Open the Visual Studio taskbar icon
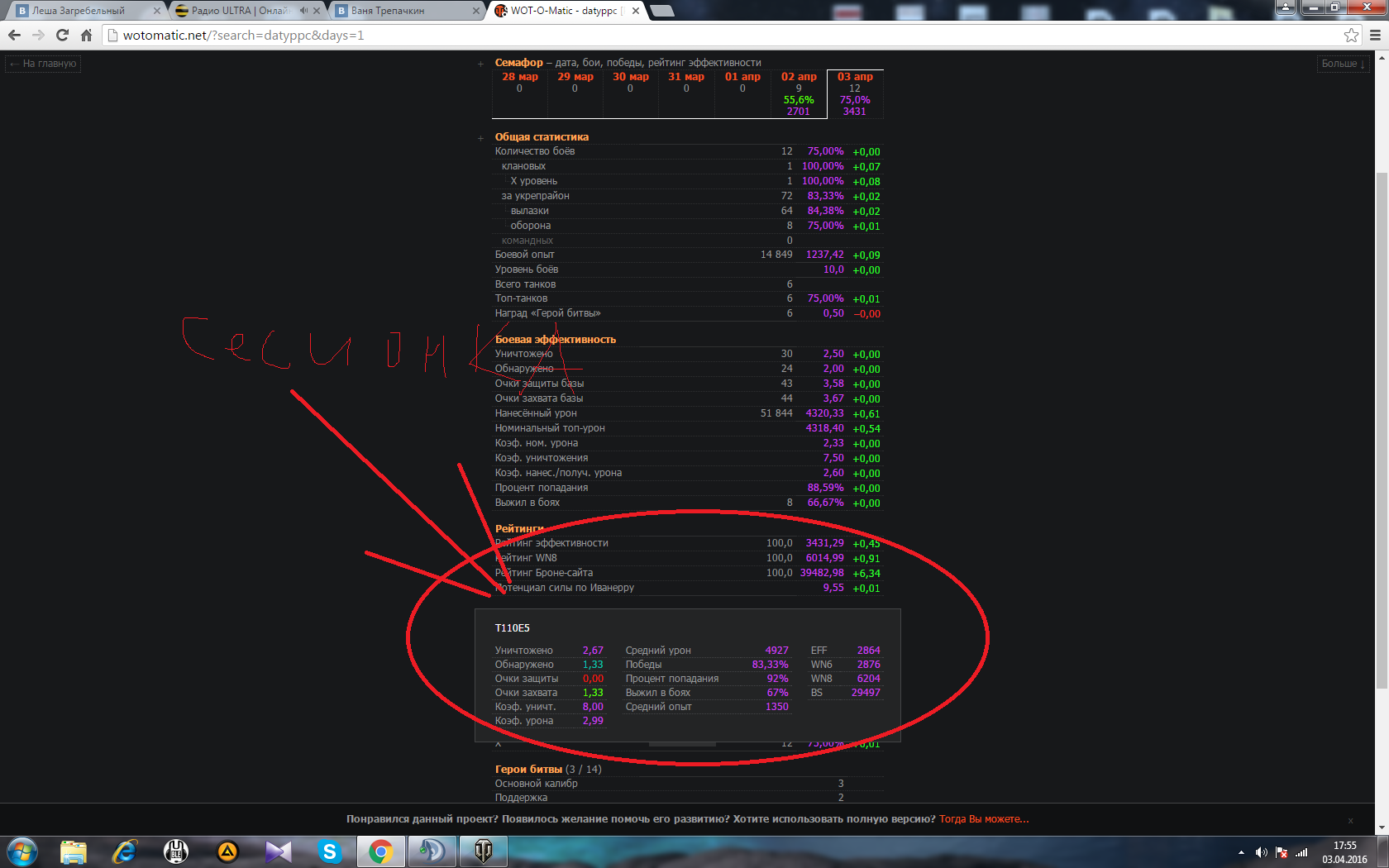This screenshot has width=1389, height=868. click(x=279, y=851)
